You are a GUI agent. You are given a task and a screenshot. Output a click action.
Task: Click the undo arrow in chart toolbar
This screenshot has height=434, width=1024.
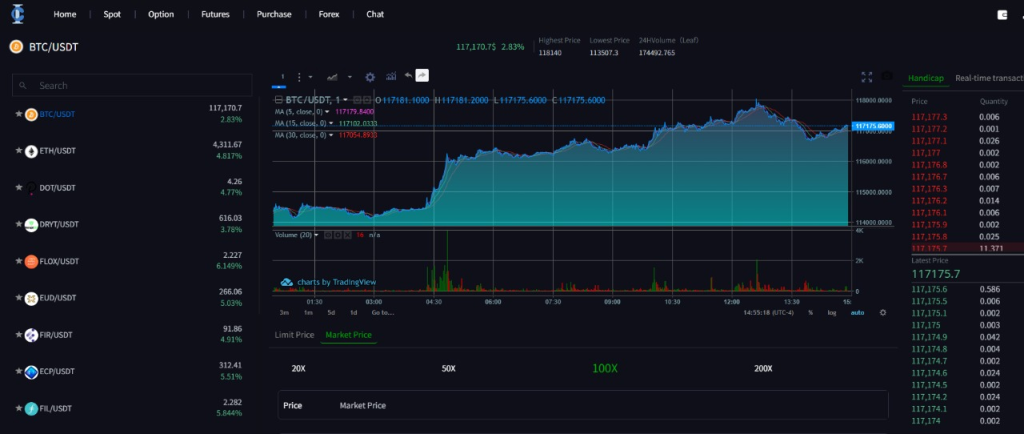coord(408,76)
